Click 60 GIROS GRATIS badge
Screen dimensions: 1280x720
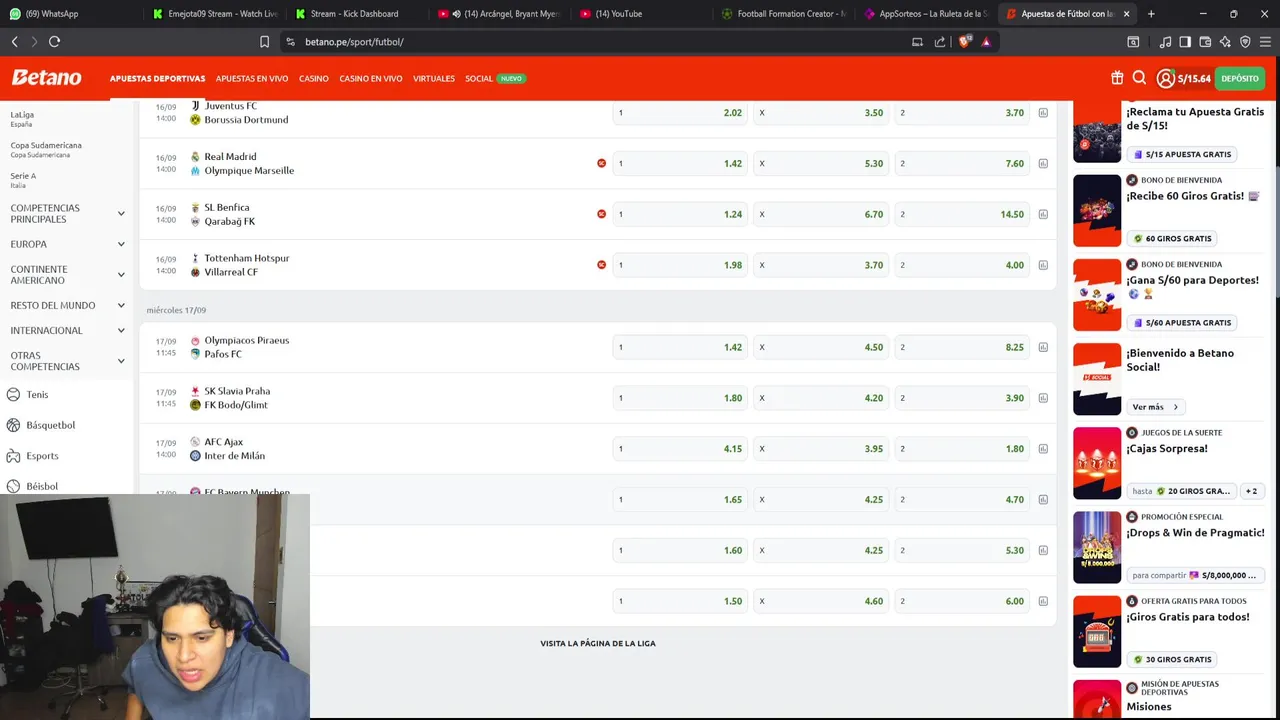point(1172,238)
